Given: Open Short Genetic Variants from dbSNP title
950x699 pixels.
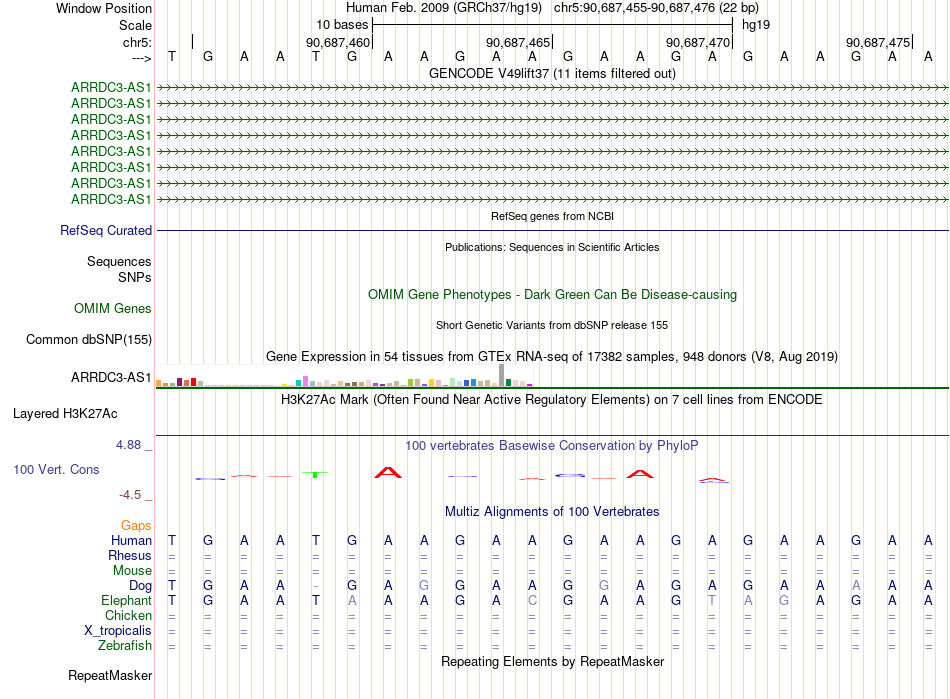Looking at the screenshot, I should 552,325.
